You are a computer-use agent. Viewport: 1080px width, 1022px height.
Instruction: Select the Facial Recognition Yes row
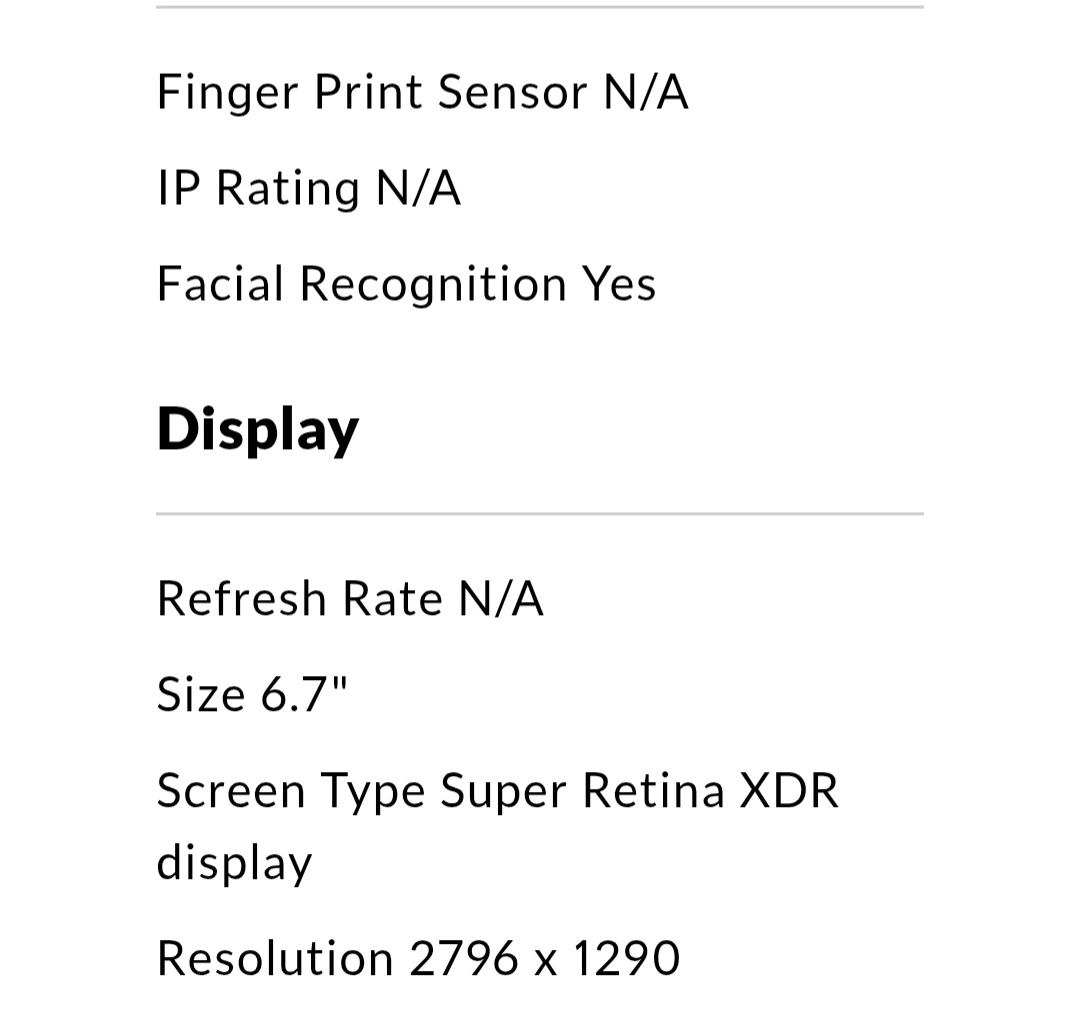(x=406, y=284)
